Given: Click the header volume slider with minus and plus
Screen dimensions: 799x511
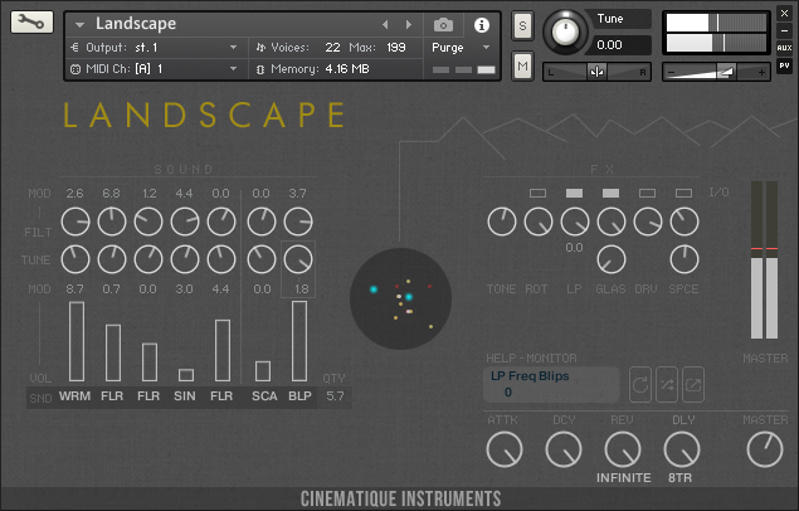Looking at the screenshot, I should click(x=716, y=72).
